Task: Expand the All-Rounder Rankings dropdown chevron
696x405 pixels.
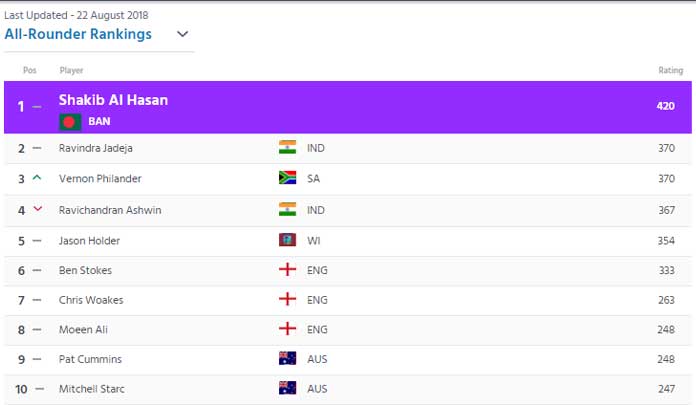Action: click(x=182, y=34)
